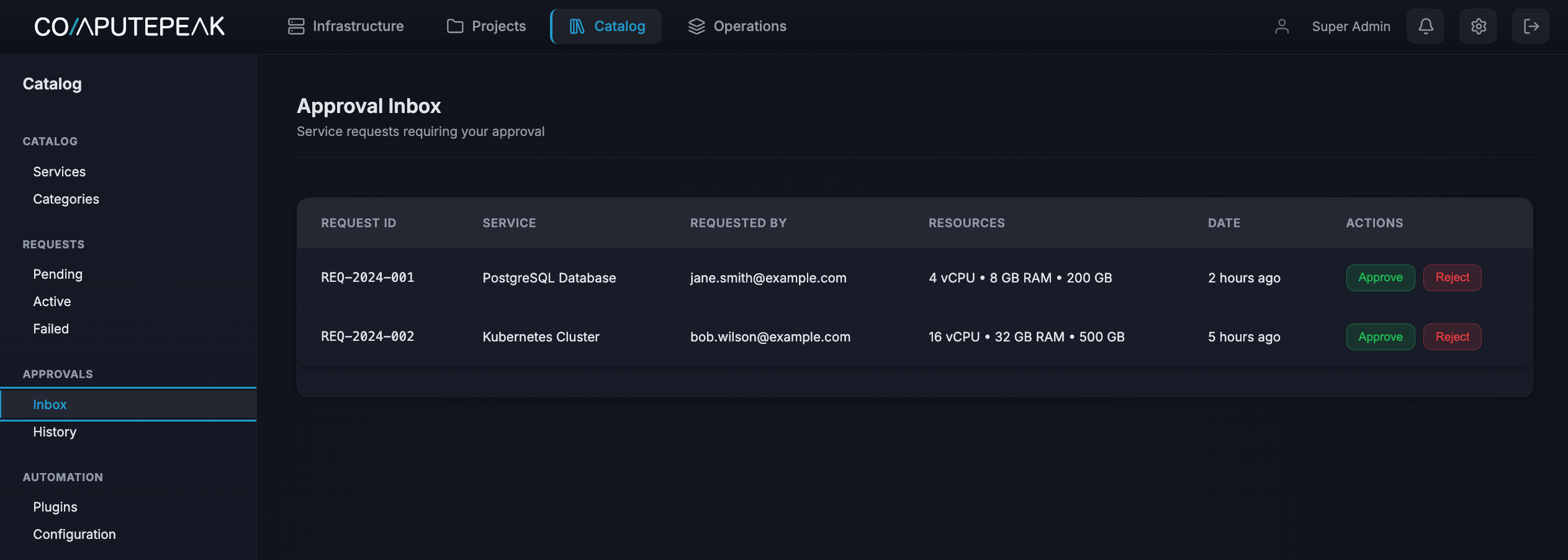Screen dimensions: 1568x560
Task: Click the logout icon
Action: tap(1531, 26)
